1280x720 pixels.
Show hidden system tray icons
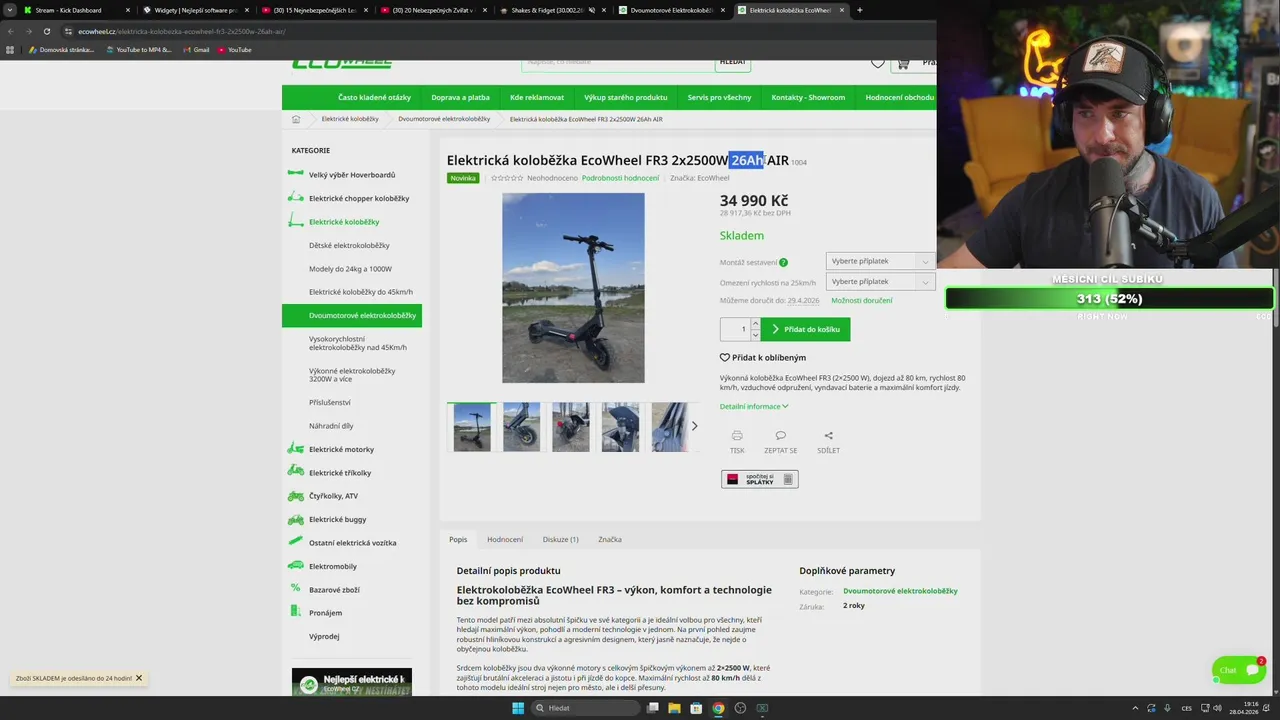[x=1135, y=708]
